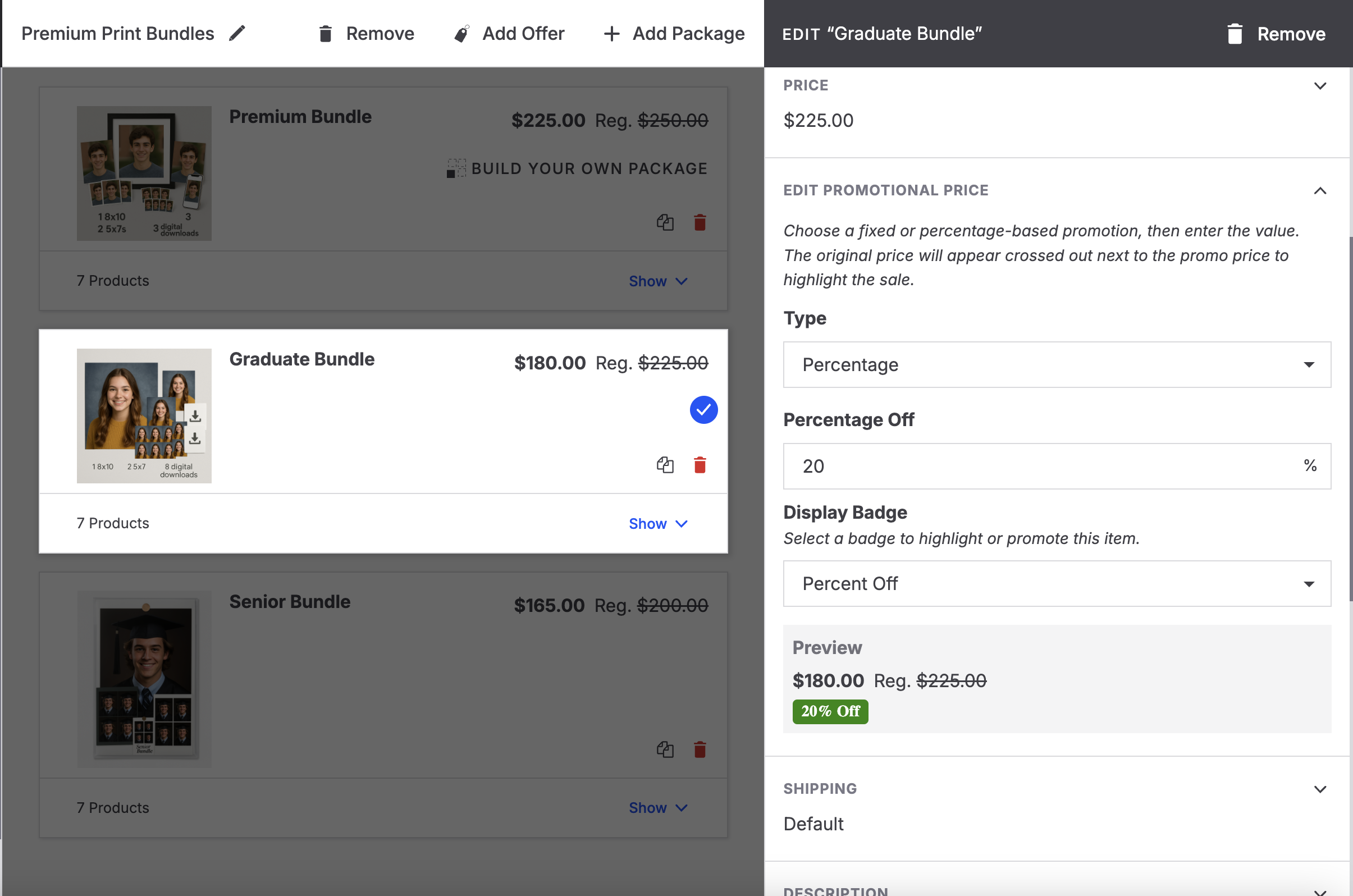The height and width of the screenshot is (896, 1353).
Task: Click the Percentage Off input field
Action: [x=1040, y=467]
